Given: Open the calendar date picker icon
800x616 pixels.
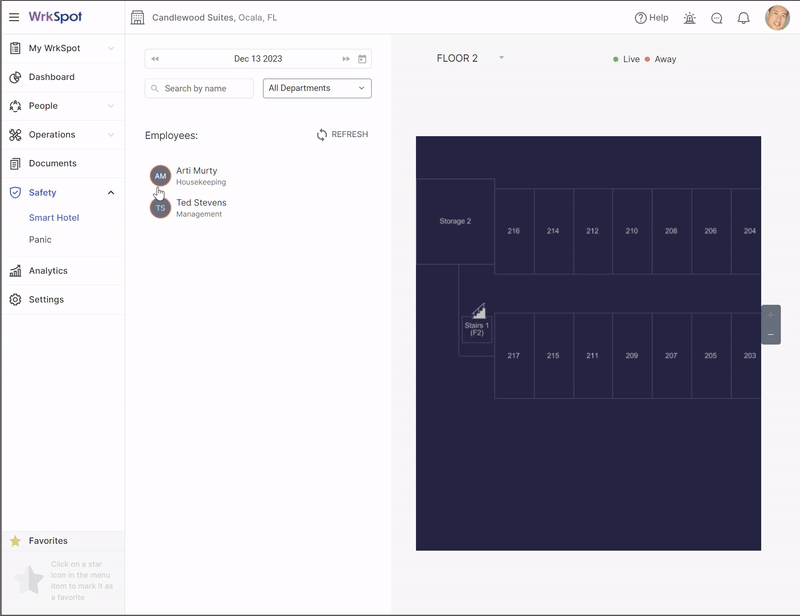Looking at the screenshot, I should click(x=363, y=59).
